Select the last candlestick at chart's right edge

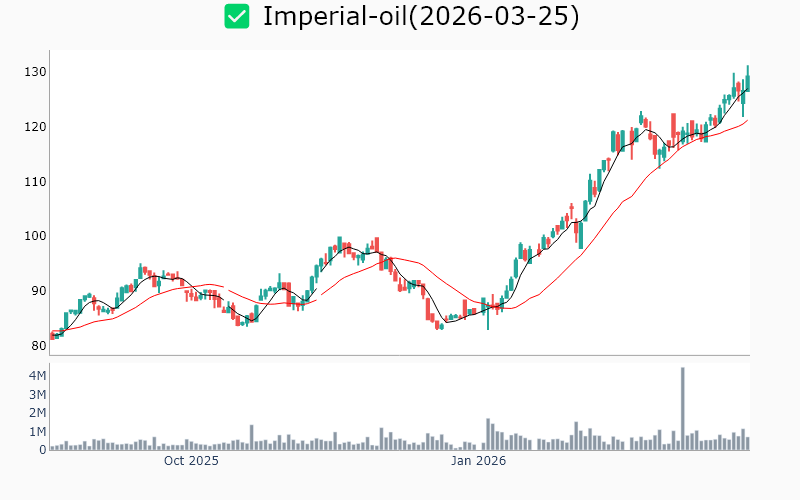coord(747,82)
